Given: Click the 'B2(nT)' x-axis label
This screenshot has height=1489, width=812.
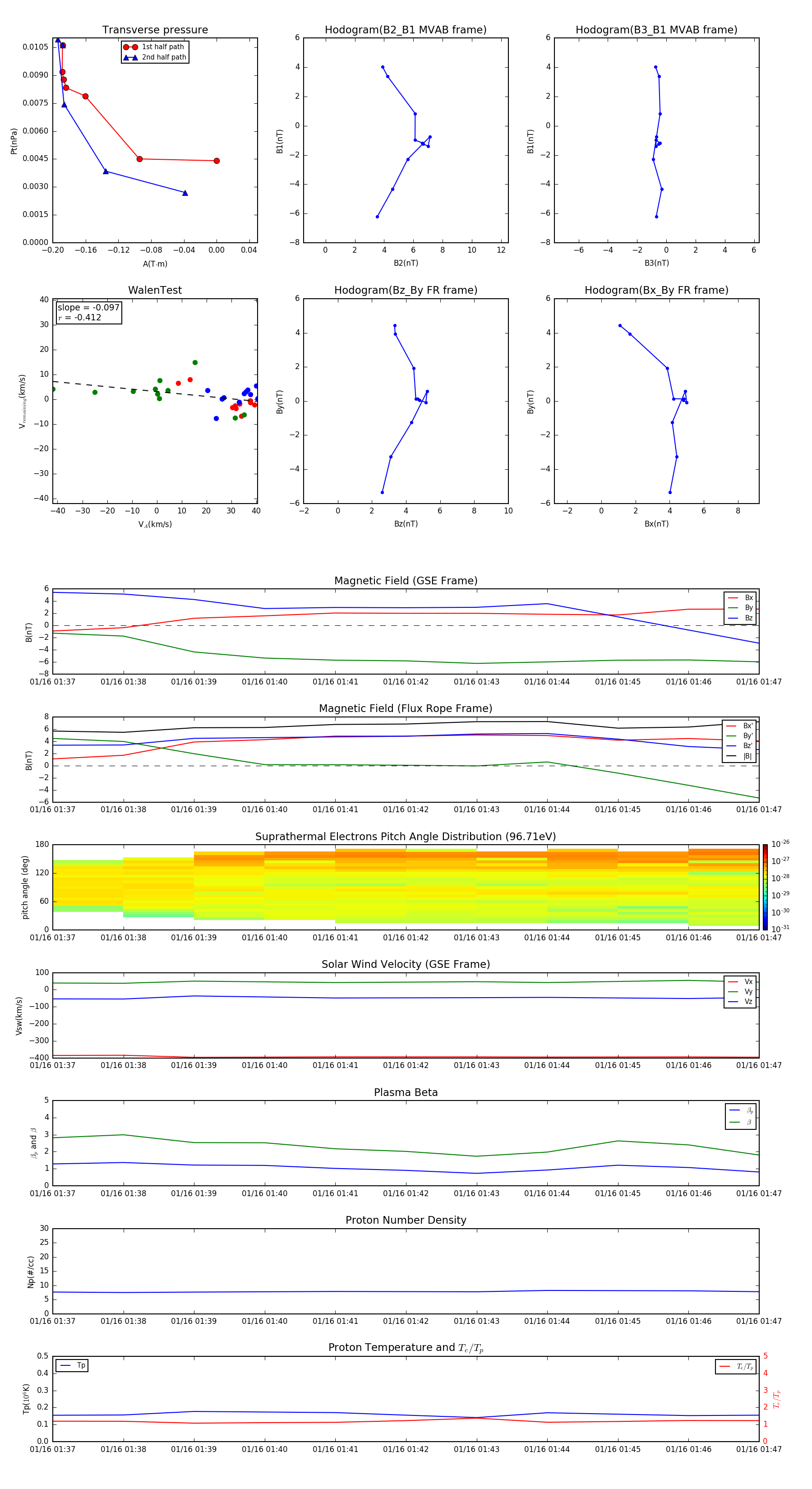Looking at the screenshot, I should click(x=406, y=263).
